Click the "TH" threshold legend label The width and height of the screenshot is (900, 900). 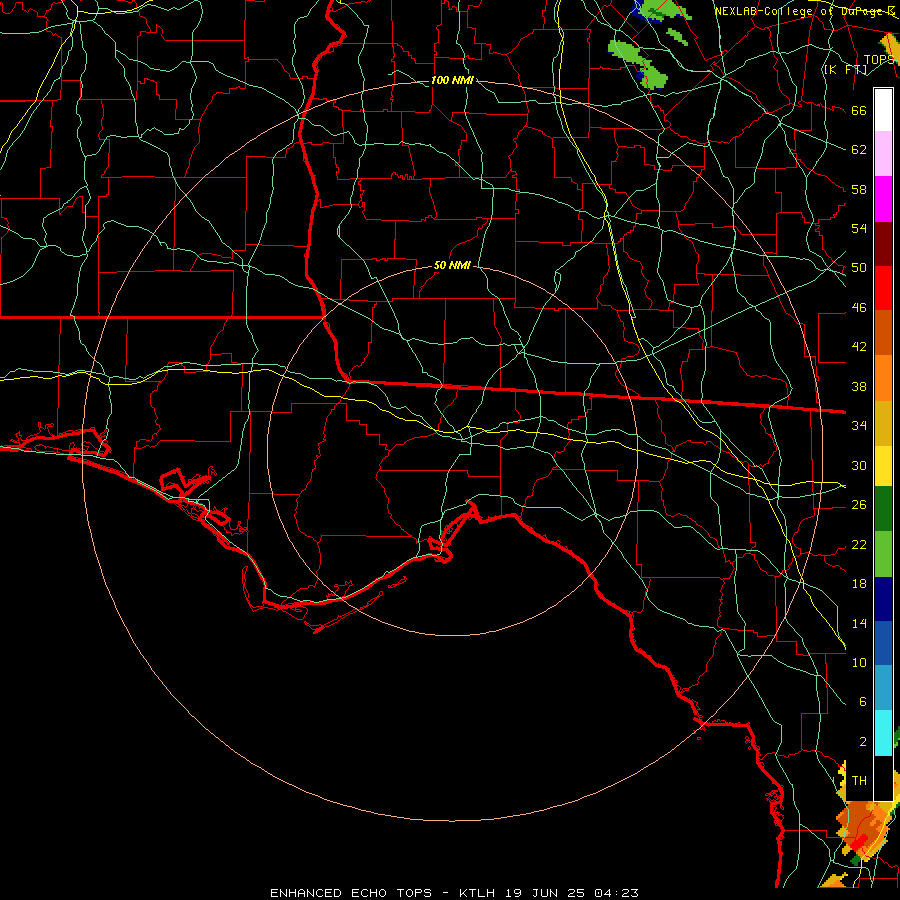pos(859,781)
